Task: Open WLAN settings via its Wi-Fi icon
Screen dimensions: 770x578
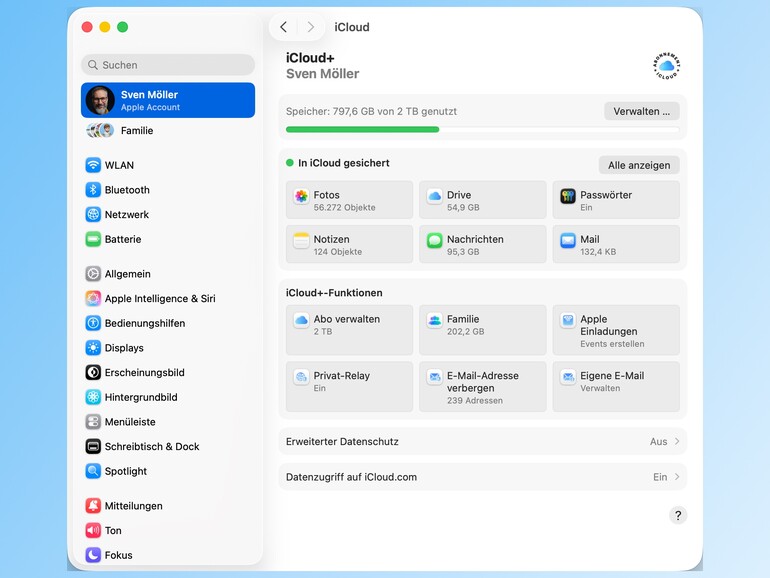Action: 93,165
